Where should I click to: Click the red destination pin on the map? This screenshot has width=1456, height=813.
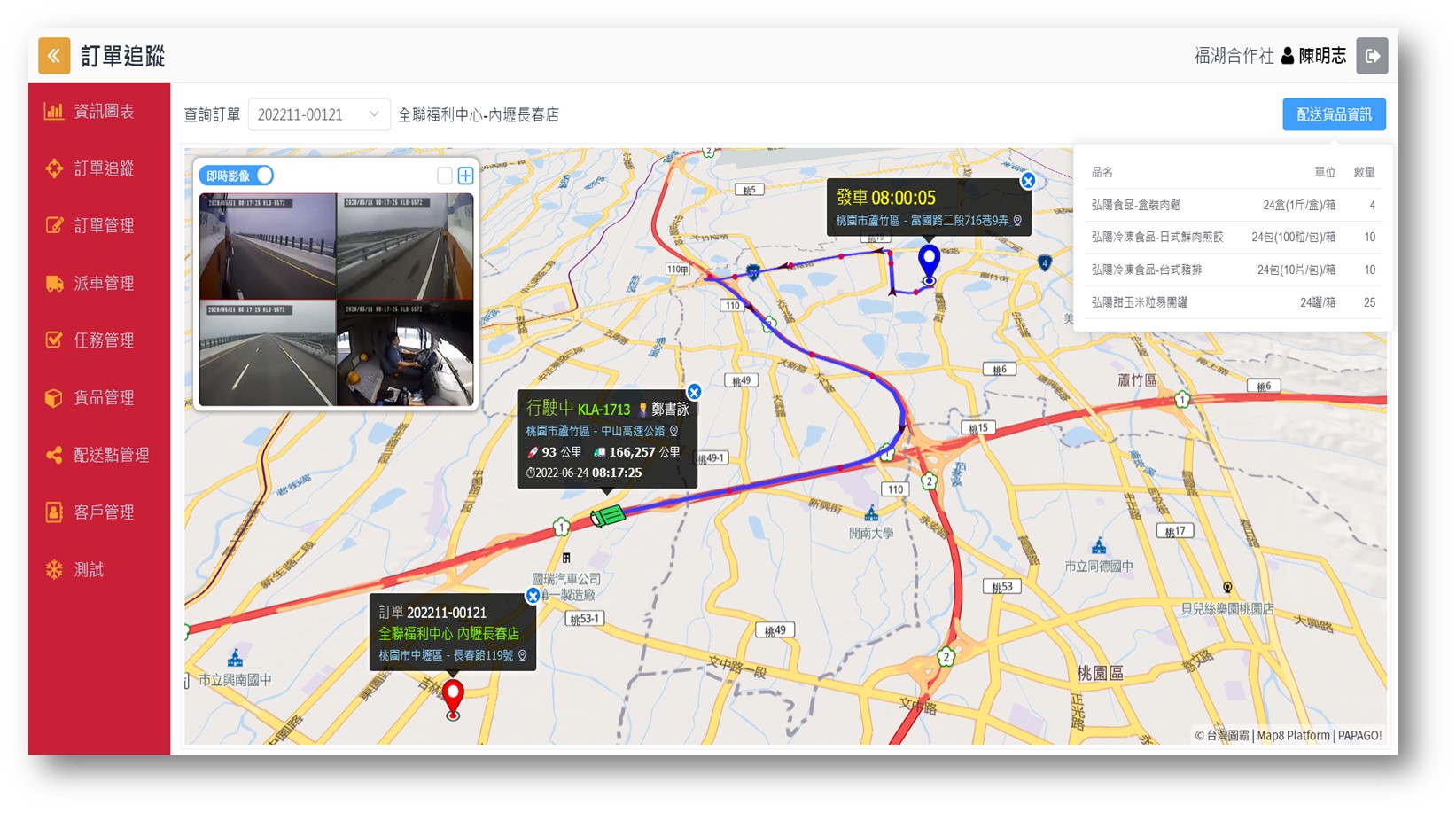[453, 699]
